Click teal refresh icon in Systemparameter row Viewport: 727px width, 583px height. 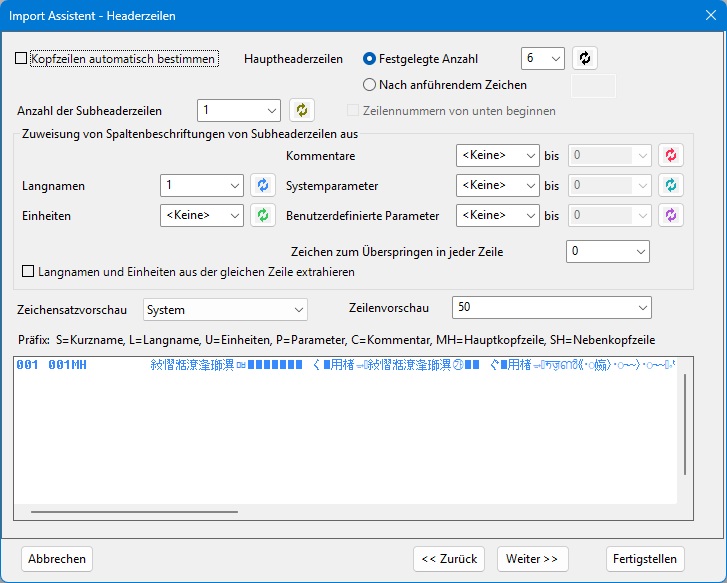coord(671,186)
